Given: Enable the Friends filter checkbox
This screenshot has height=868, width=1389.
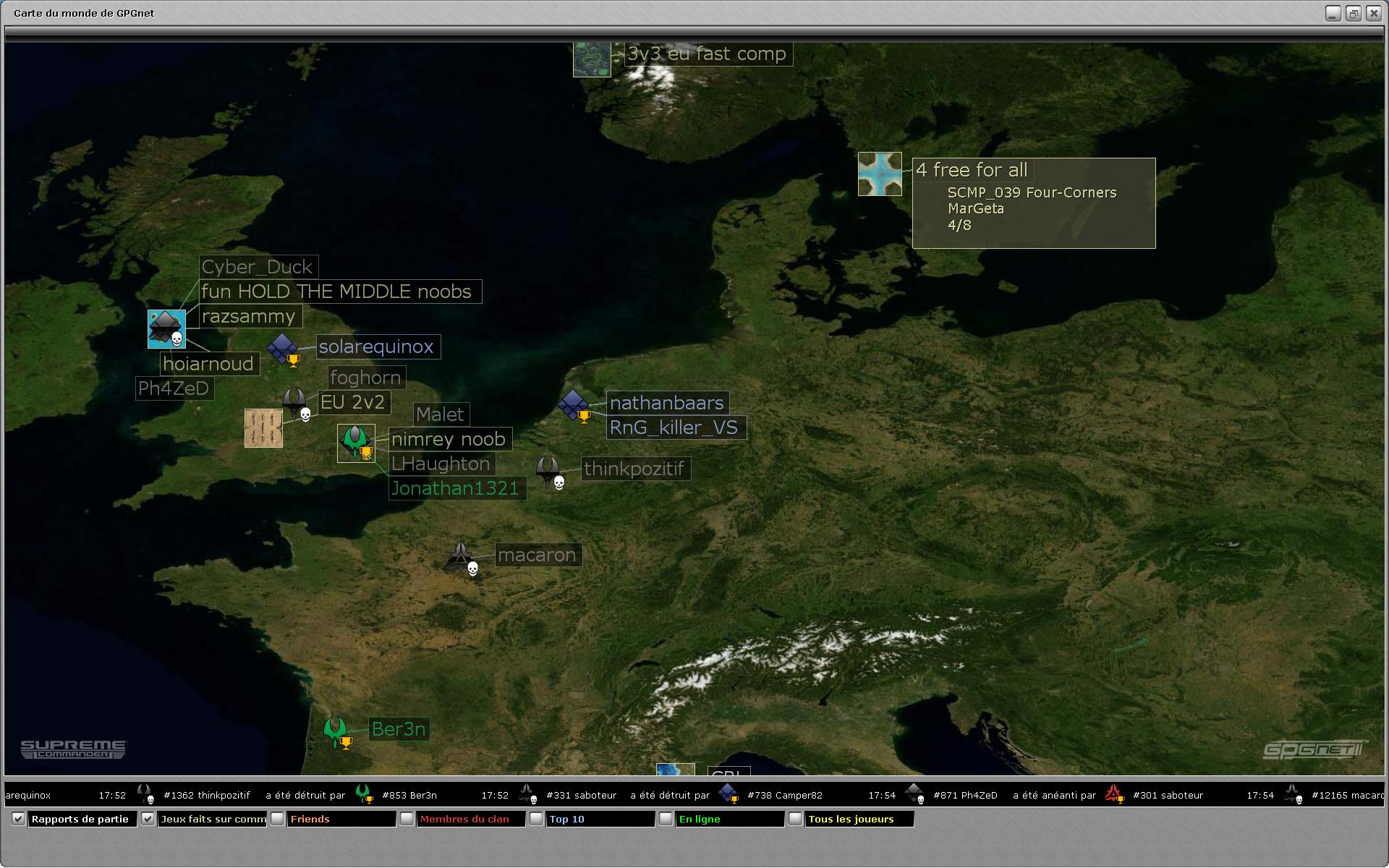Looking at the screenshot, I should [278, 819].
